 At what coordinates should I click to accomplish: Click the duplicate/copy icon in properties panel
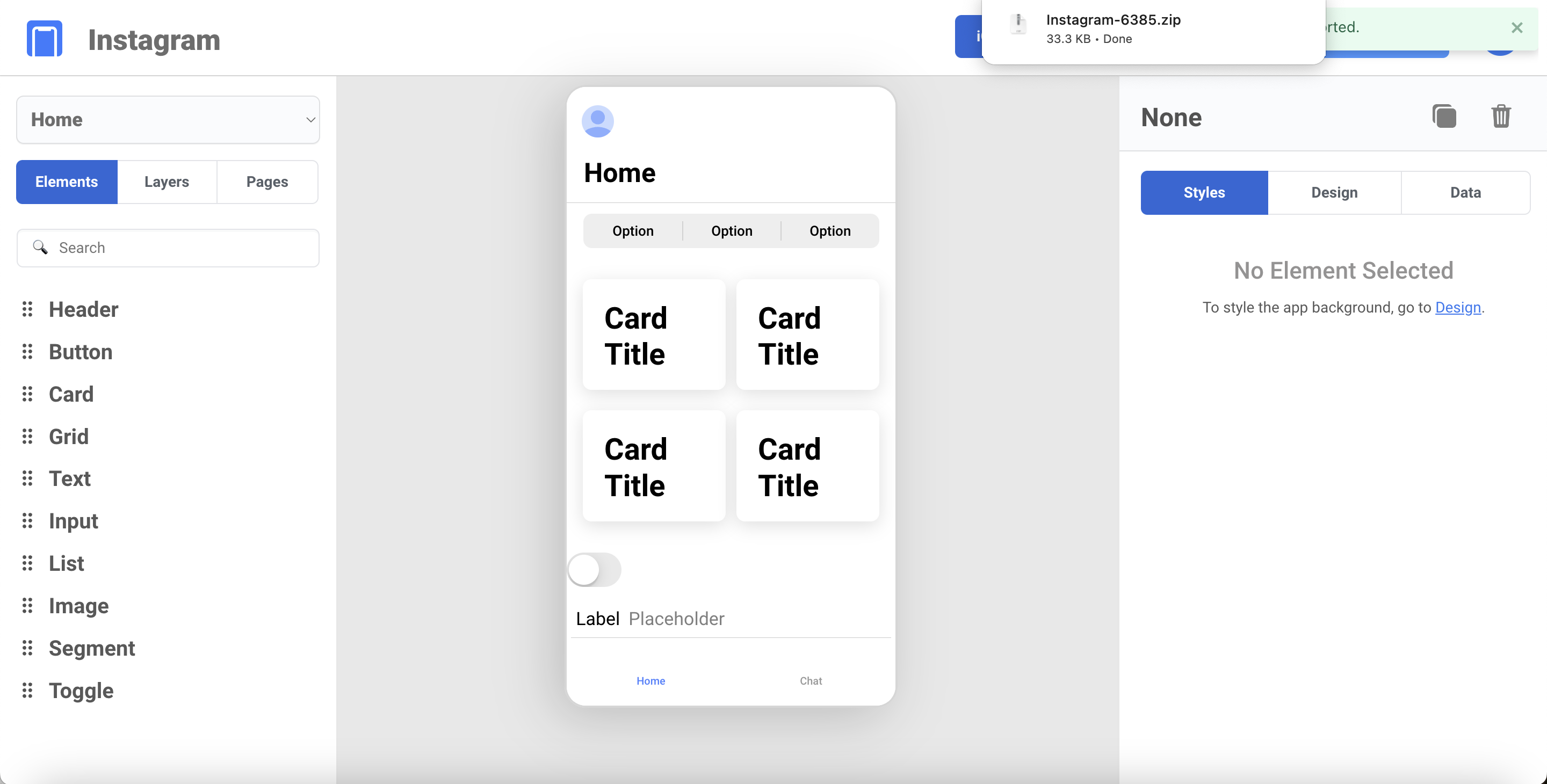click(x=1443, y=116)
